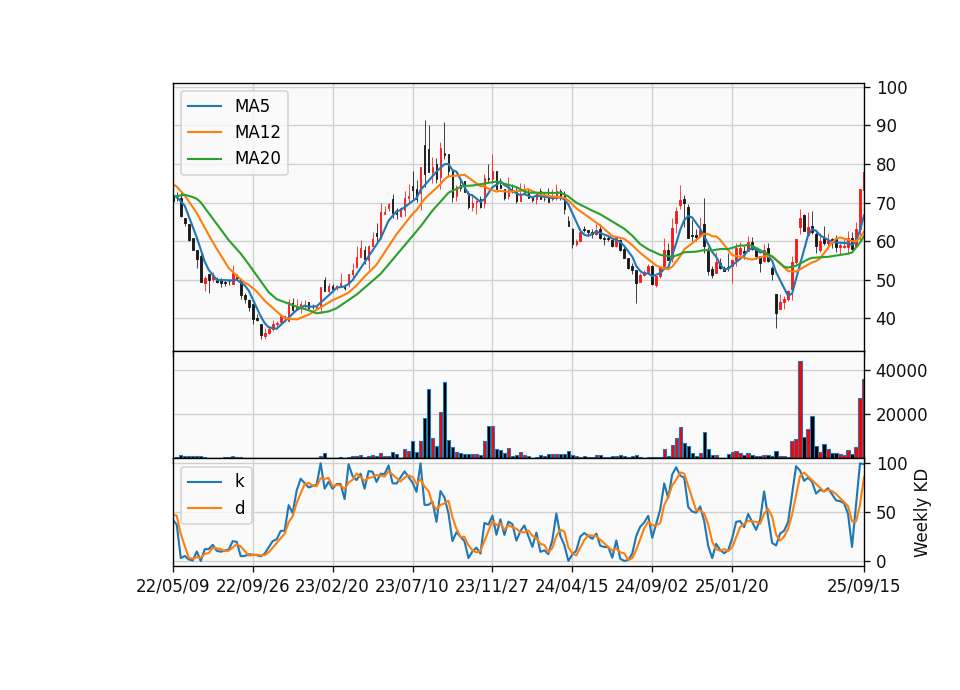Click the 23/07/10 date label
This screenshot has width=960, height=690.
(412, 586)
